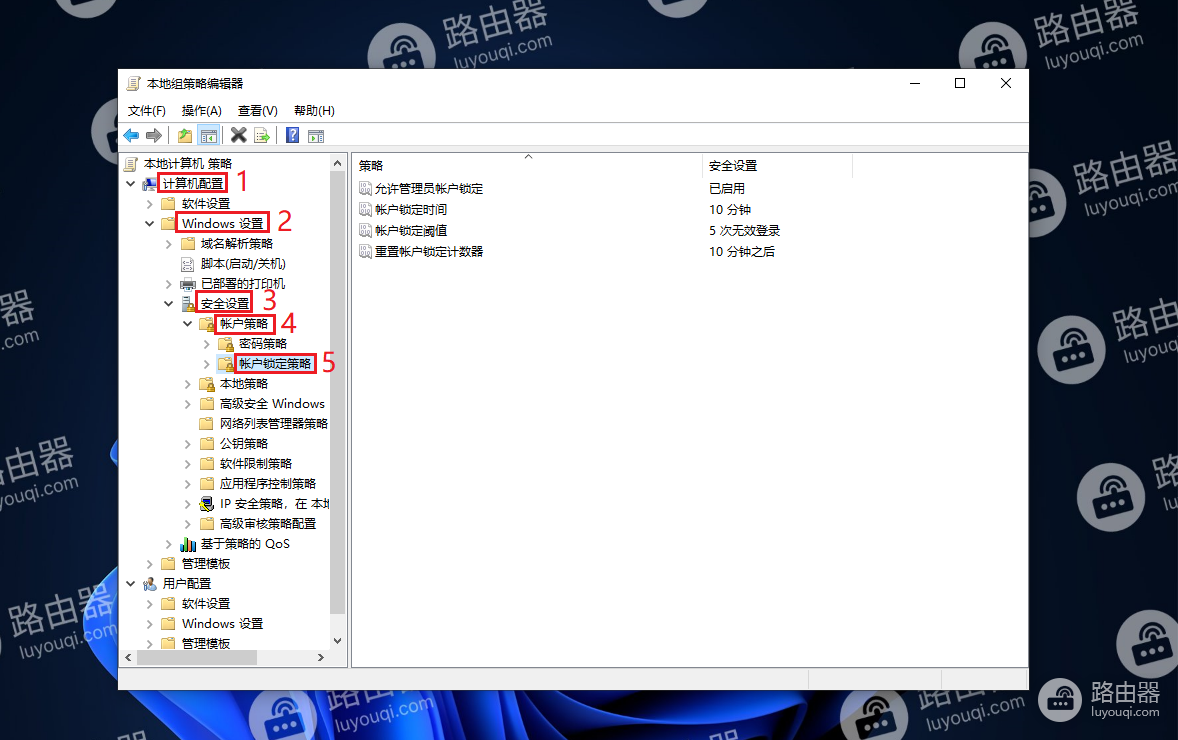Expand the 密码策略 node chevron
The width and height of the screenshot is (1178, 740).
[207, 344]
